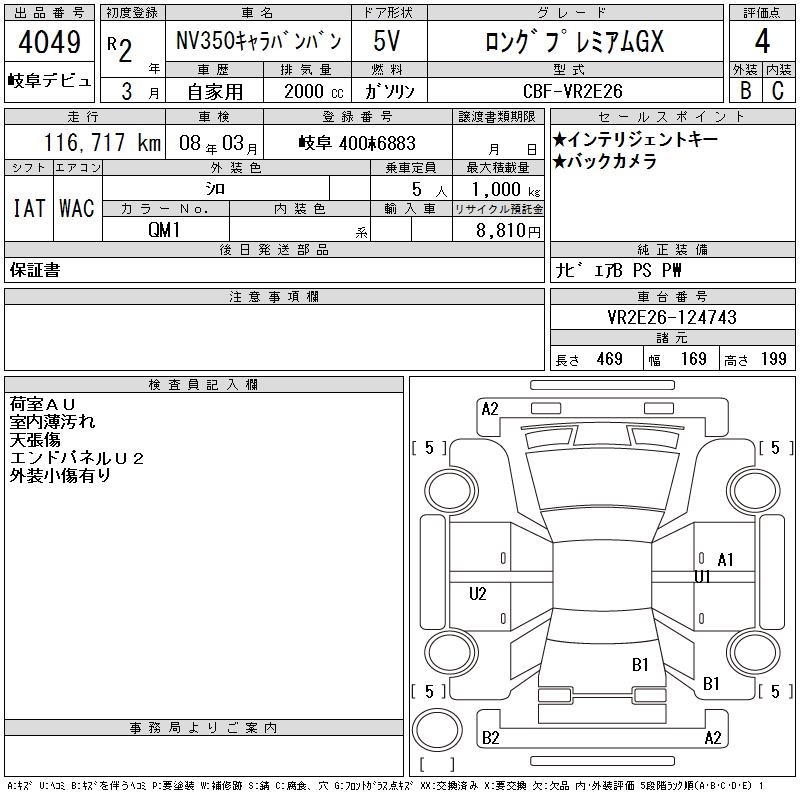Screen dimensions: 800x800
Task: Click B2 mark on rear bumper
Action: point(490,738)
